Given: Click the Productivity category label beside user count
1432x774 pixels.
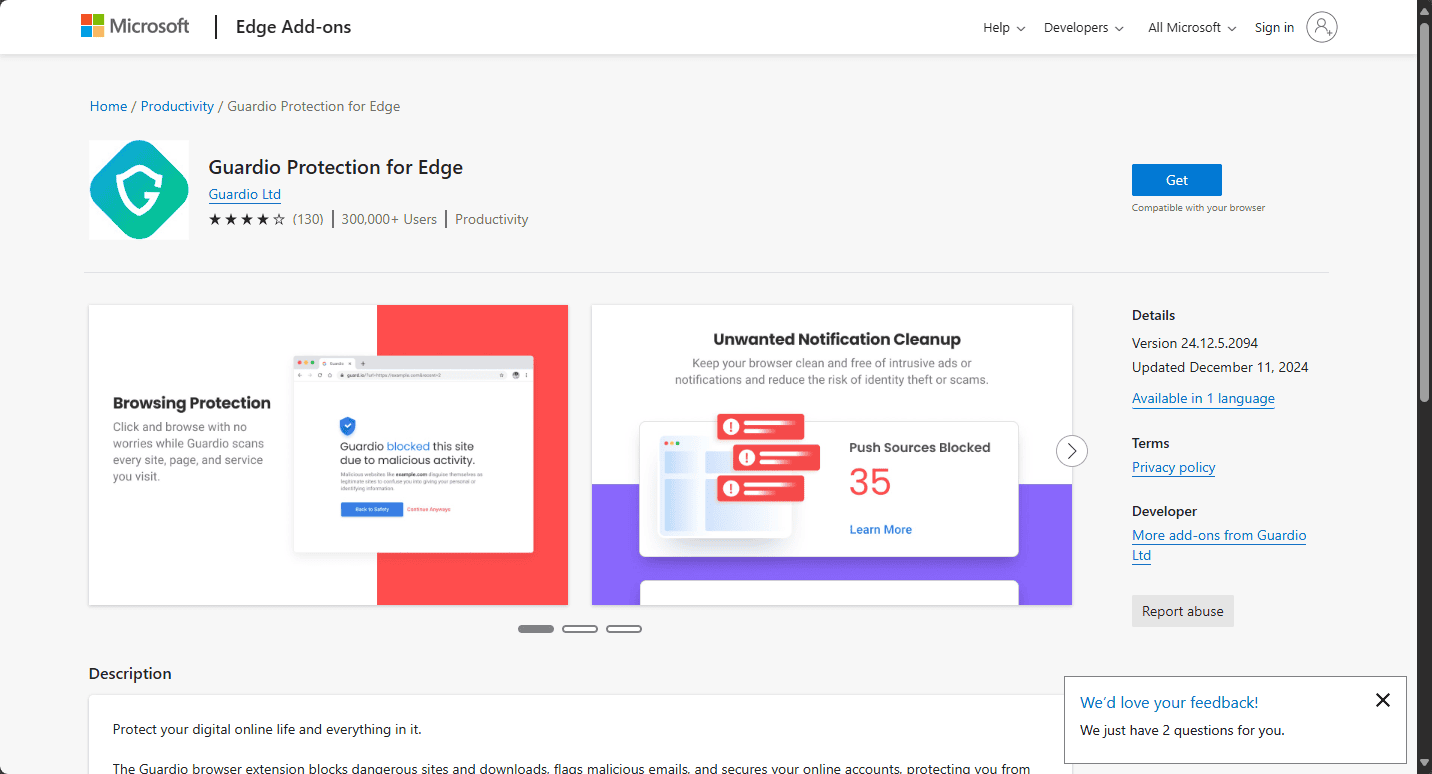Looking at the screenshot, I should 492,219.
